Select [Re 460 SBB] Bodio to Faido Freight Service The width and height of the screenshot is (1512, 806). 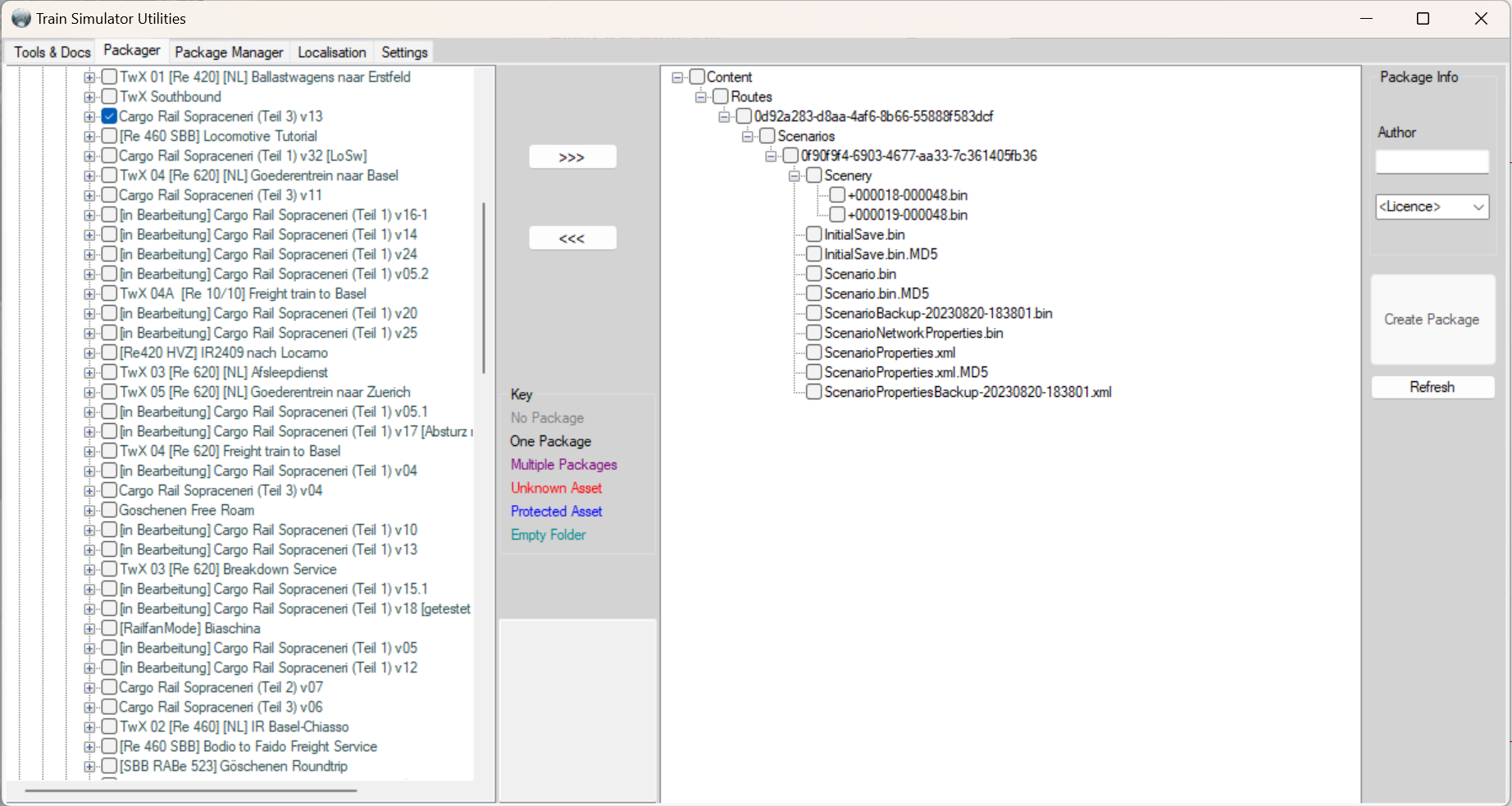tap(248, 746)
